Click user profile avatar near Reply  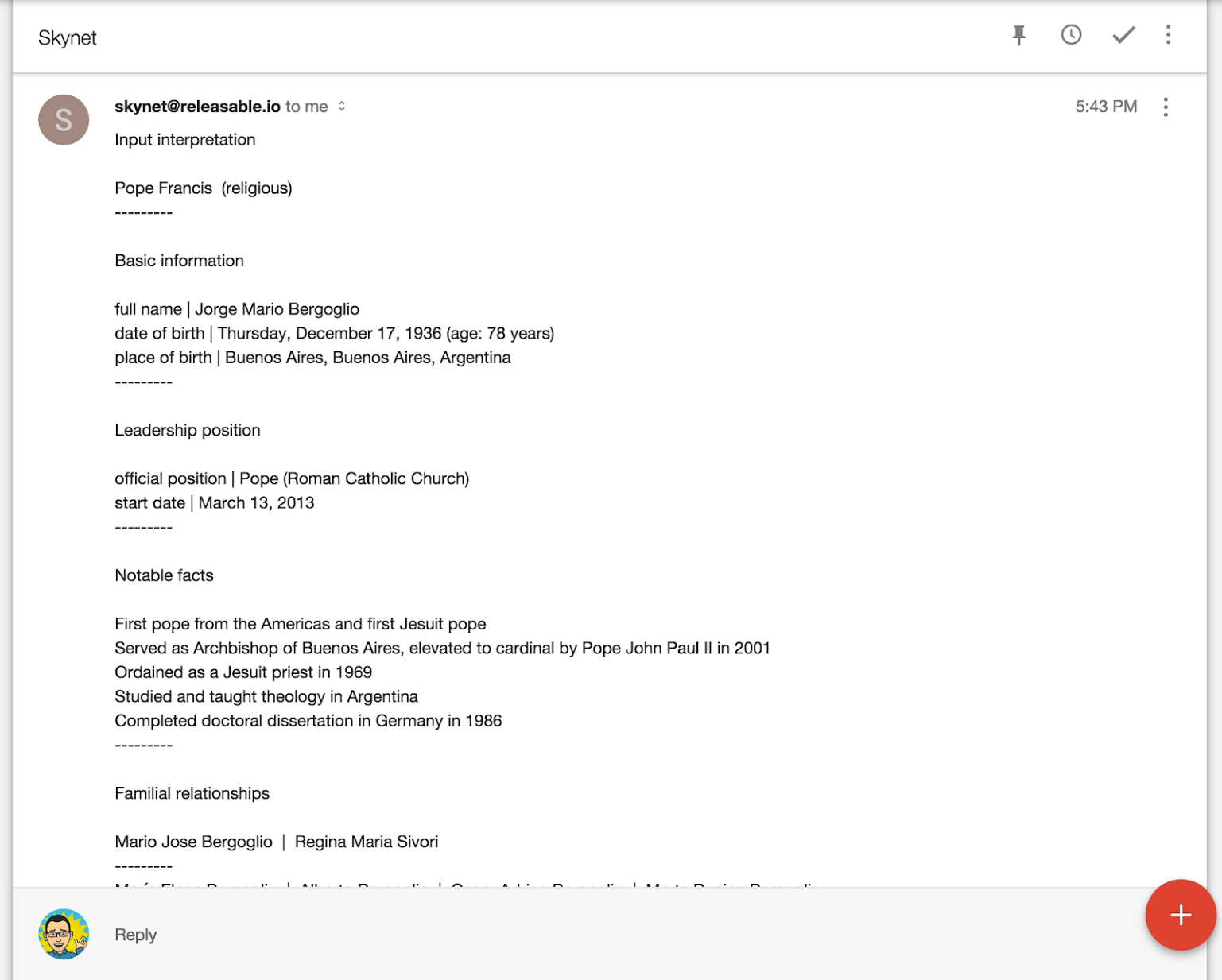[x=64, y=934]
